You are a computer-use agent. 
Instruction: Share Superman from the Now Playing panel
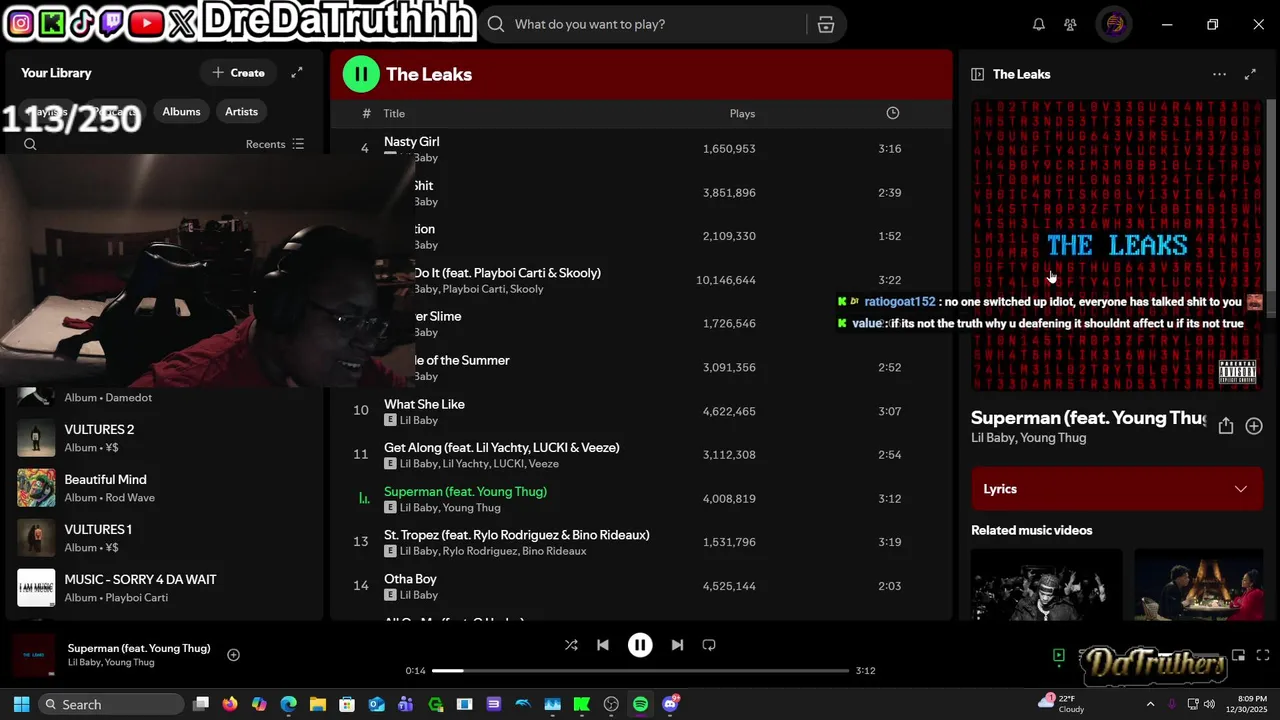point(1226,426)
